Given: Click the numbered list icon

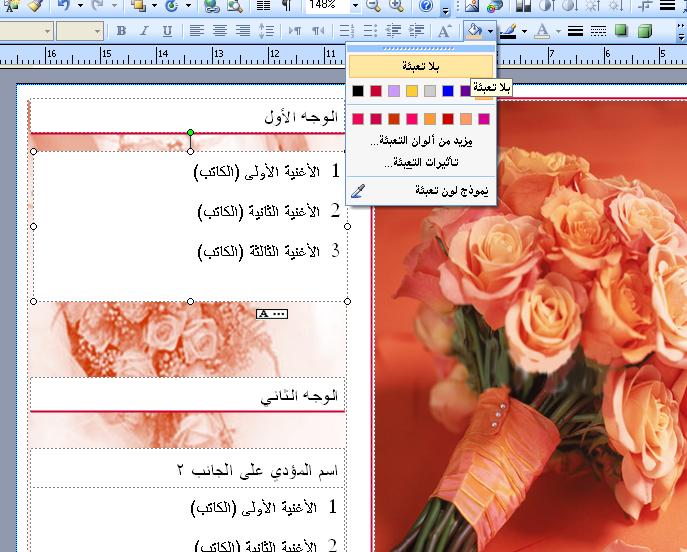Looking at the screenshot, I should coord(346,31).
